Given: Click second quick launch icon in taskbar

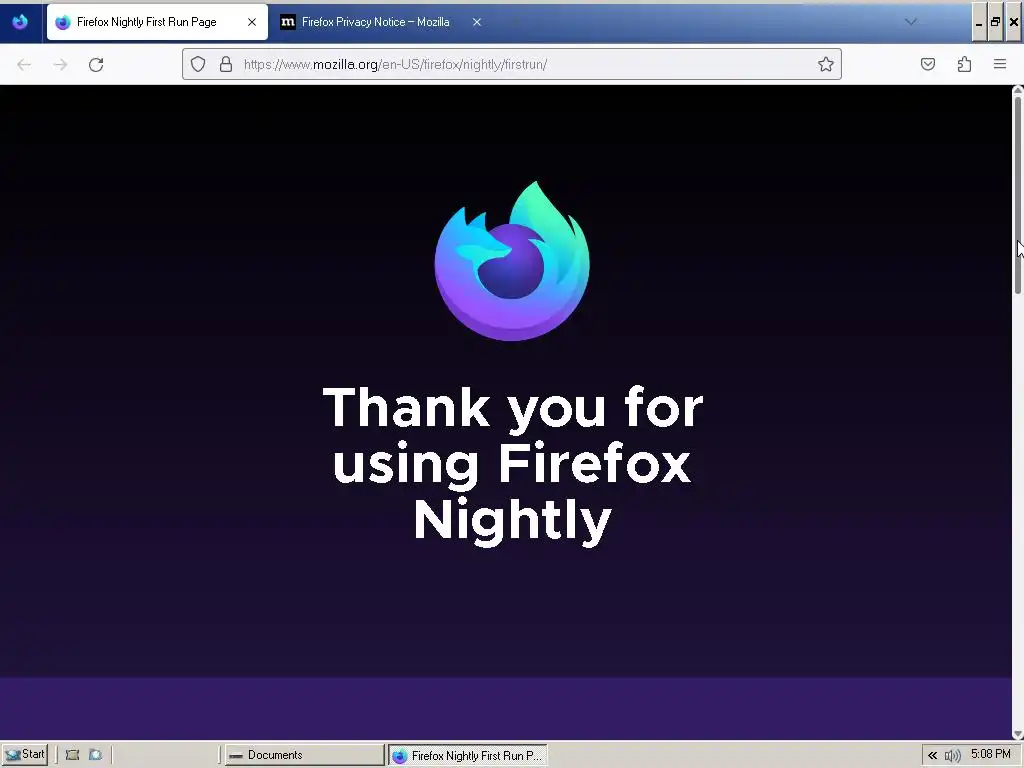Looking at the screenshot, I should (95, 755).
